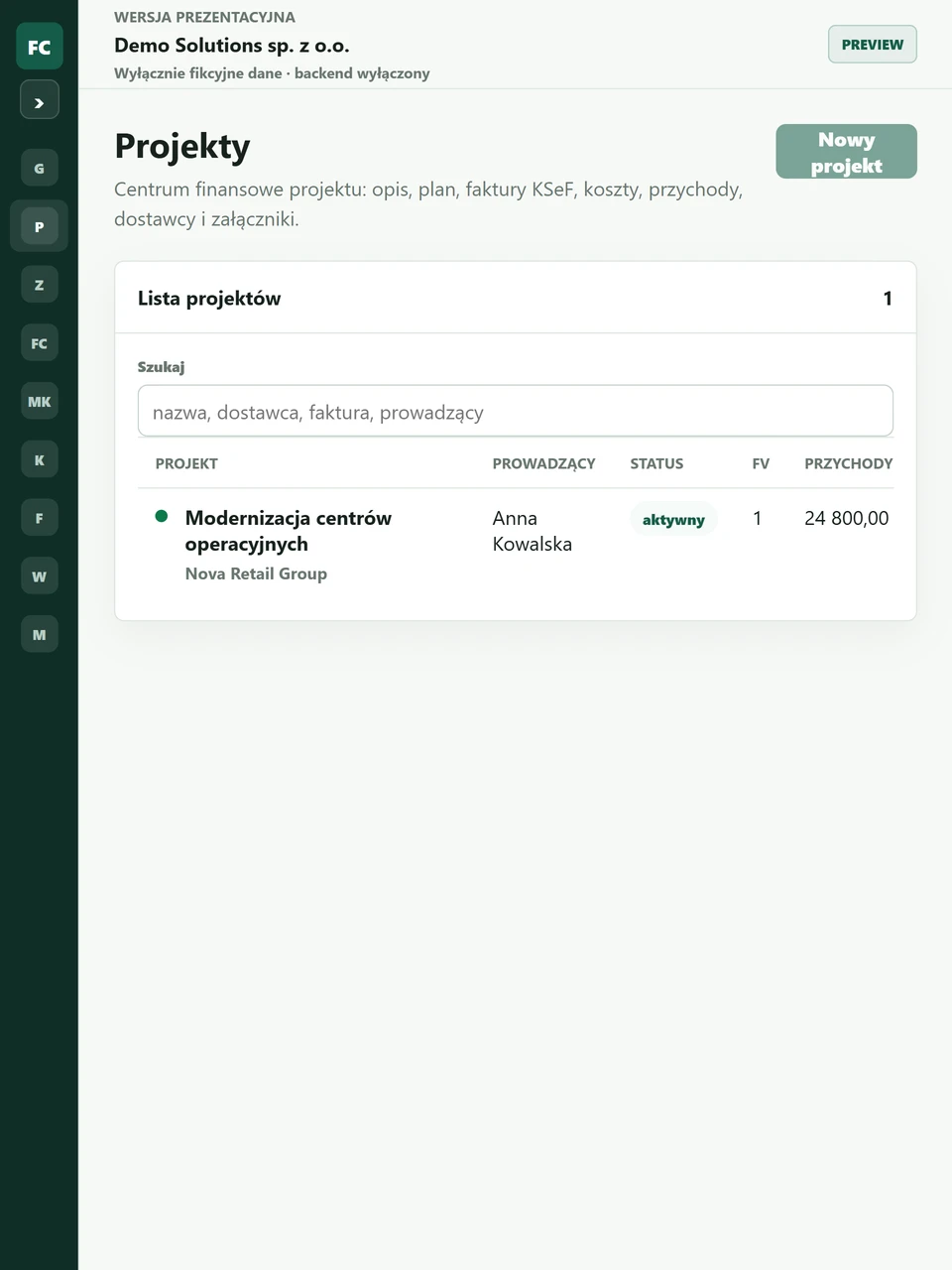This screenshot has height=1270, width=952.
Task: Open the M sidebar item
Action: 40,635
